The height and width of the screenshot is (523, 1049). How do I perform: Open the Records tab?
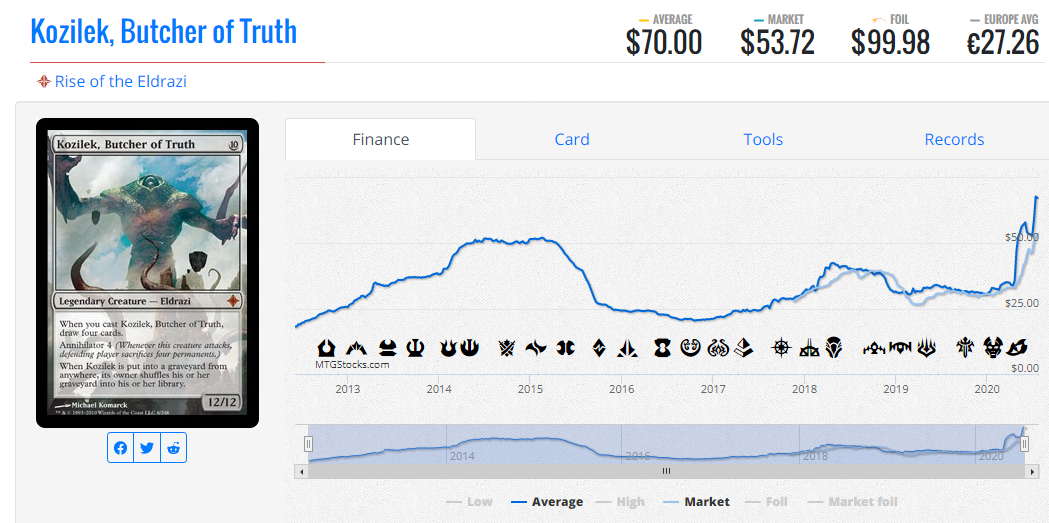(954, 139)
